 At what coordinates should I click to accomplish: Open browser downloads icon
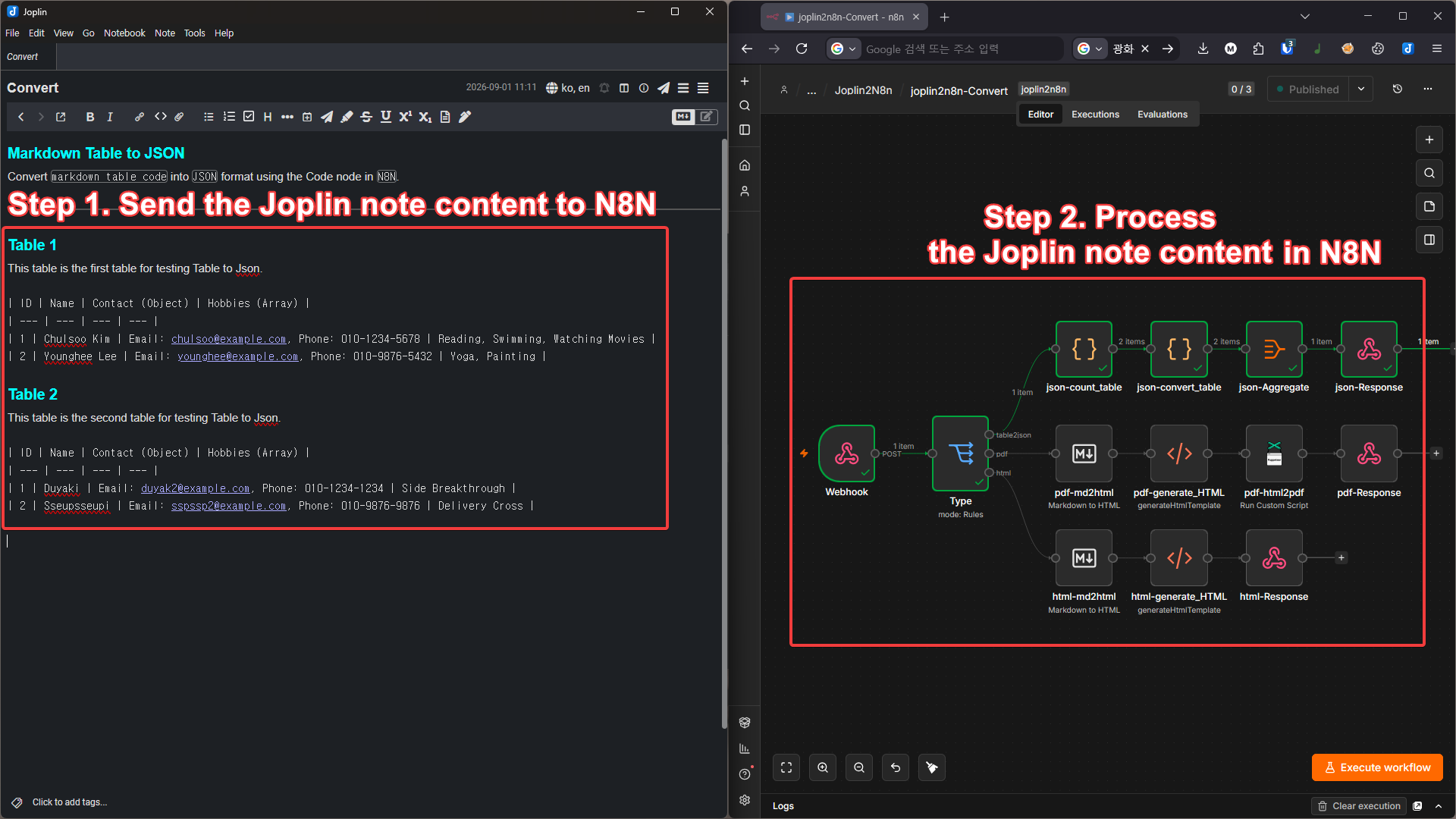pyautogui.click(x=1203, y=49)
